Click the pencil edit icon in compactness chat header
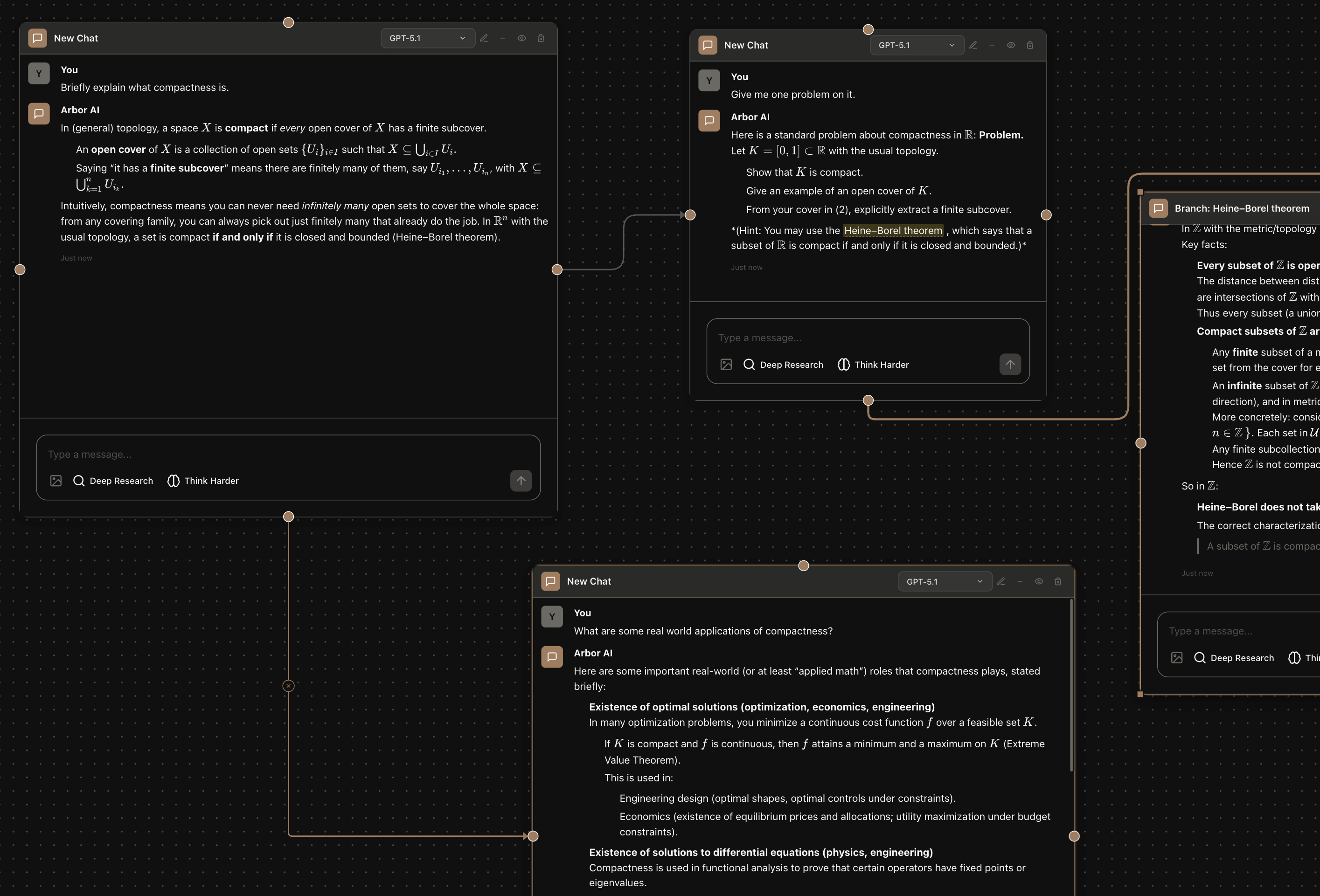This screenshot has height=896, width=1320. [484, 38]
